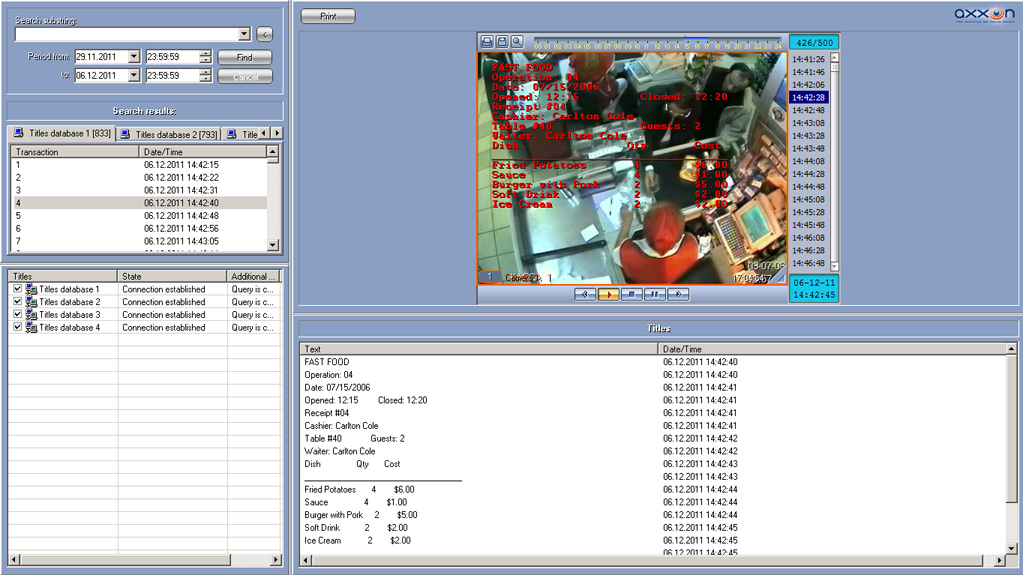Click the print frame icon above video
This screenshot has width=1023, height=575.
click(x=487, y=41)
